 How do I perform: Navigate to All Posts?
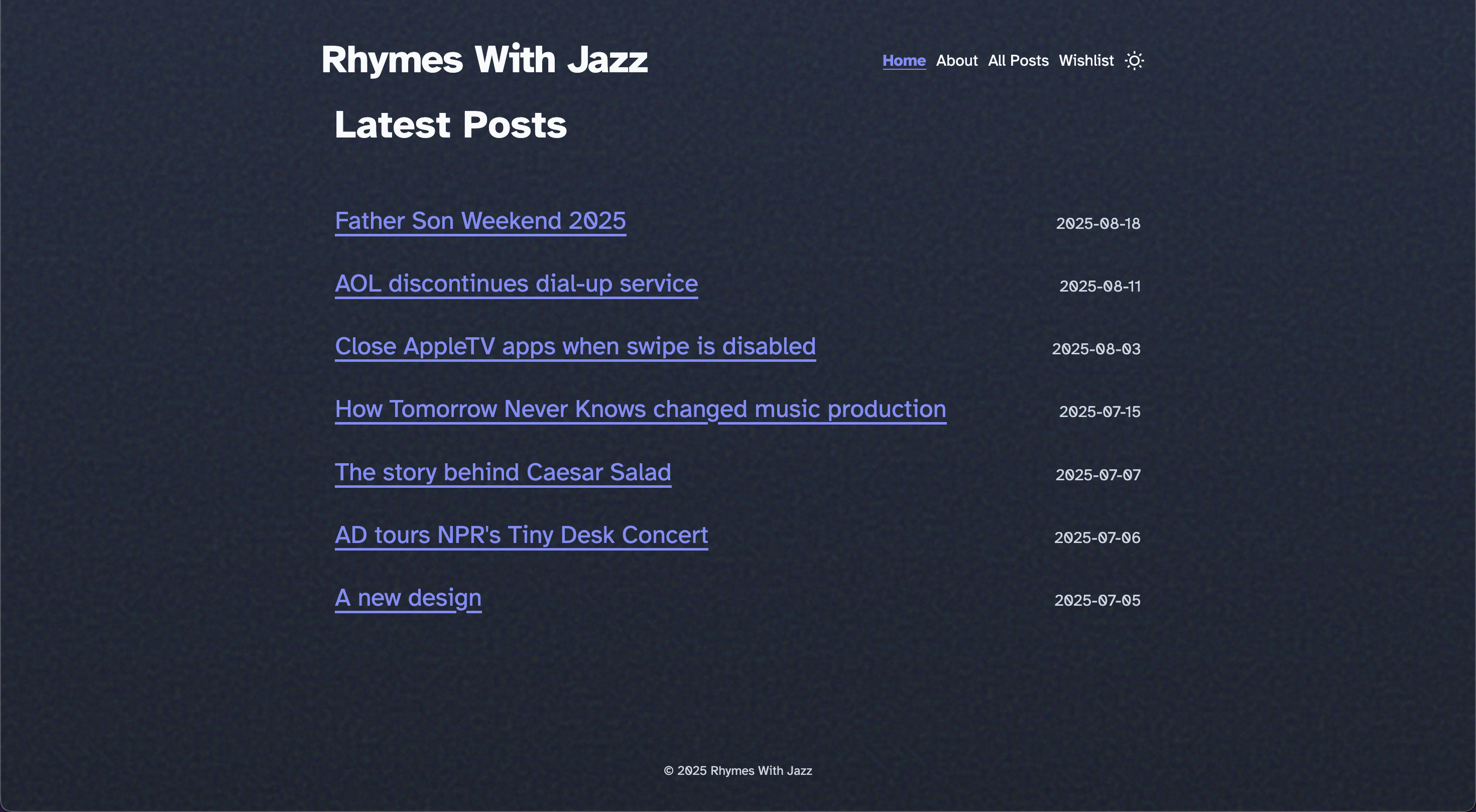[1018, 61]
